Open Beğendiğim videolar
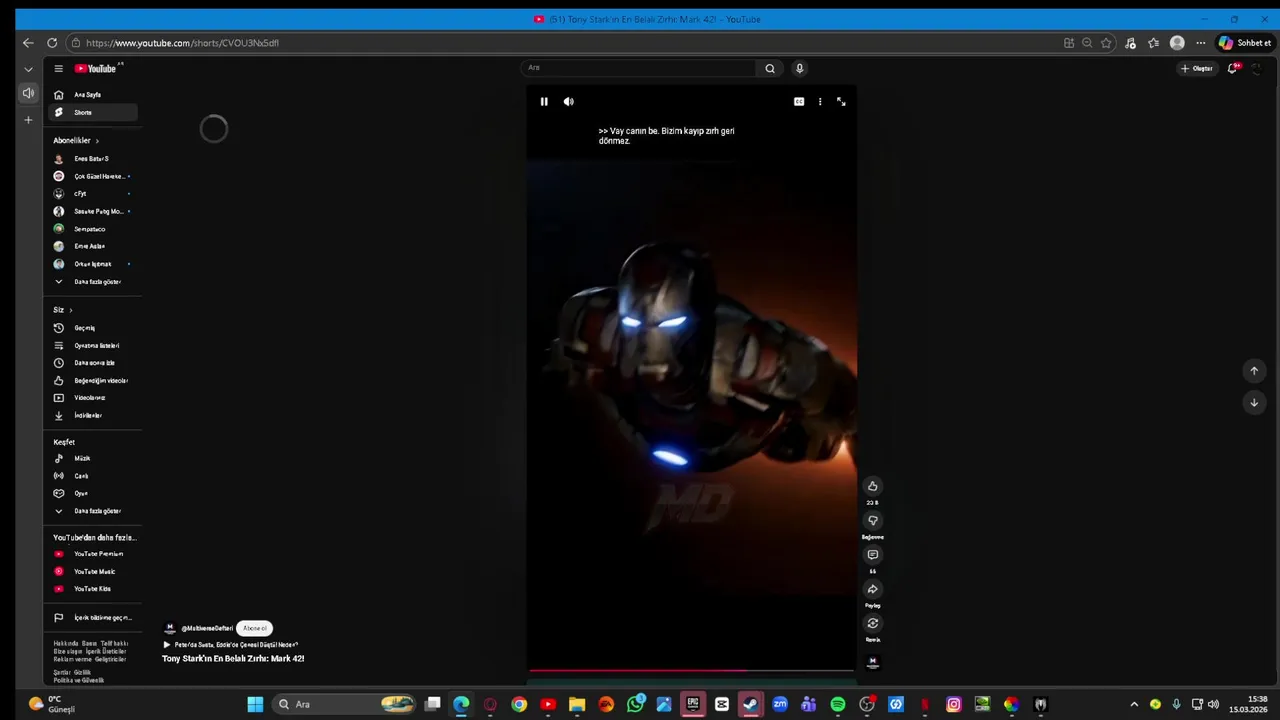The image size is (1280, 720). coord(93,381)
